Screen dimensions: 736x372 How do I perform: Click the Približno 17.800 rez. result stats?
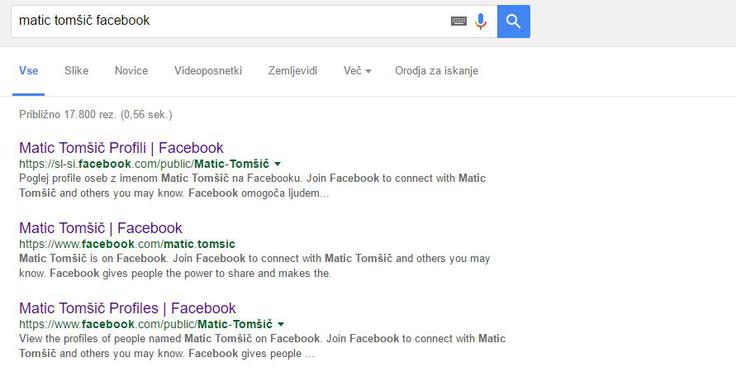[x=96, y=114]
